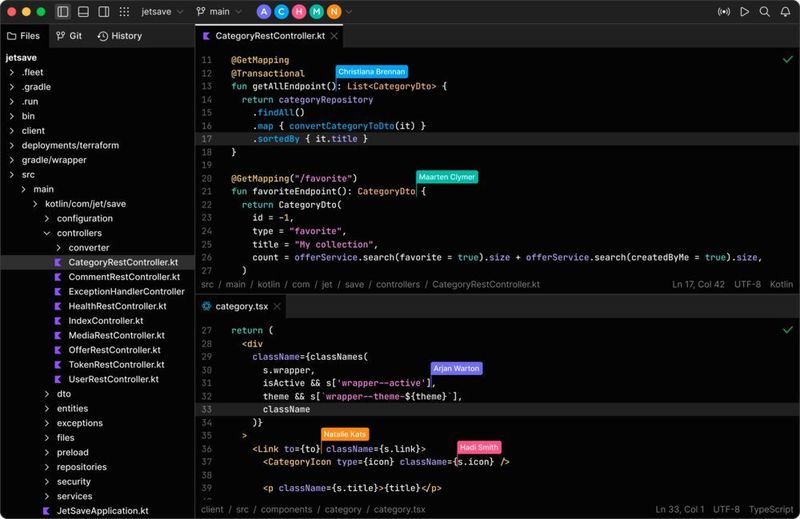
Task: Open HealthRestController.kt file
Action: click(x=117, y=306)
